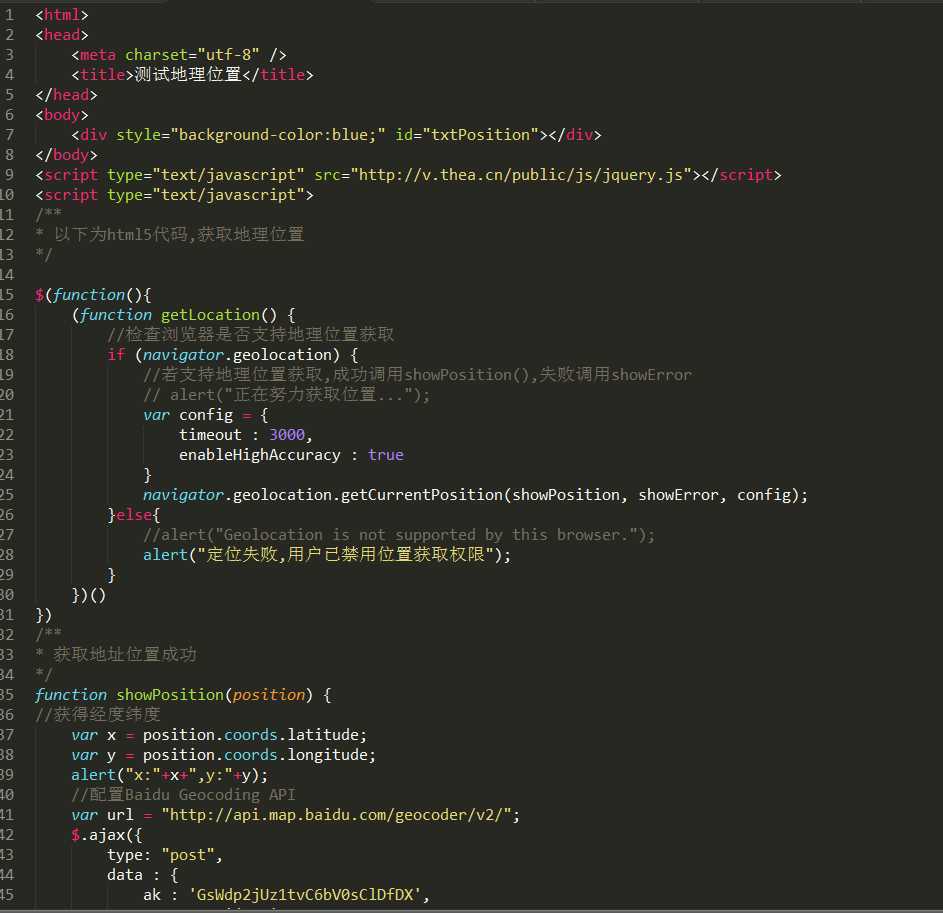Click the getLocation function name

click(x=210, y=315)
